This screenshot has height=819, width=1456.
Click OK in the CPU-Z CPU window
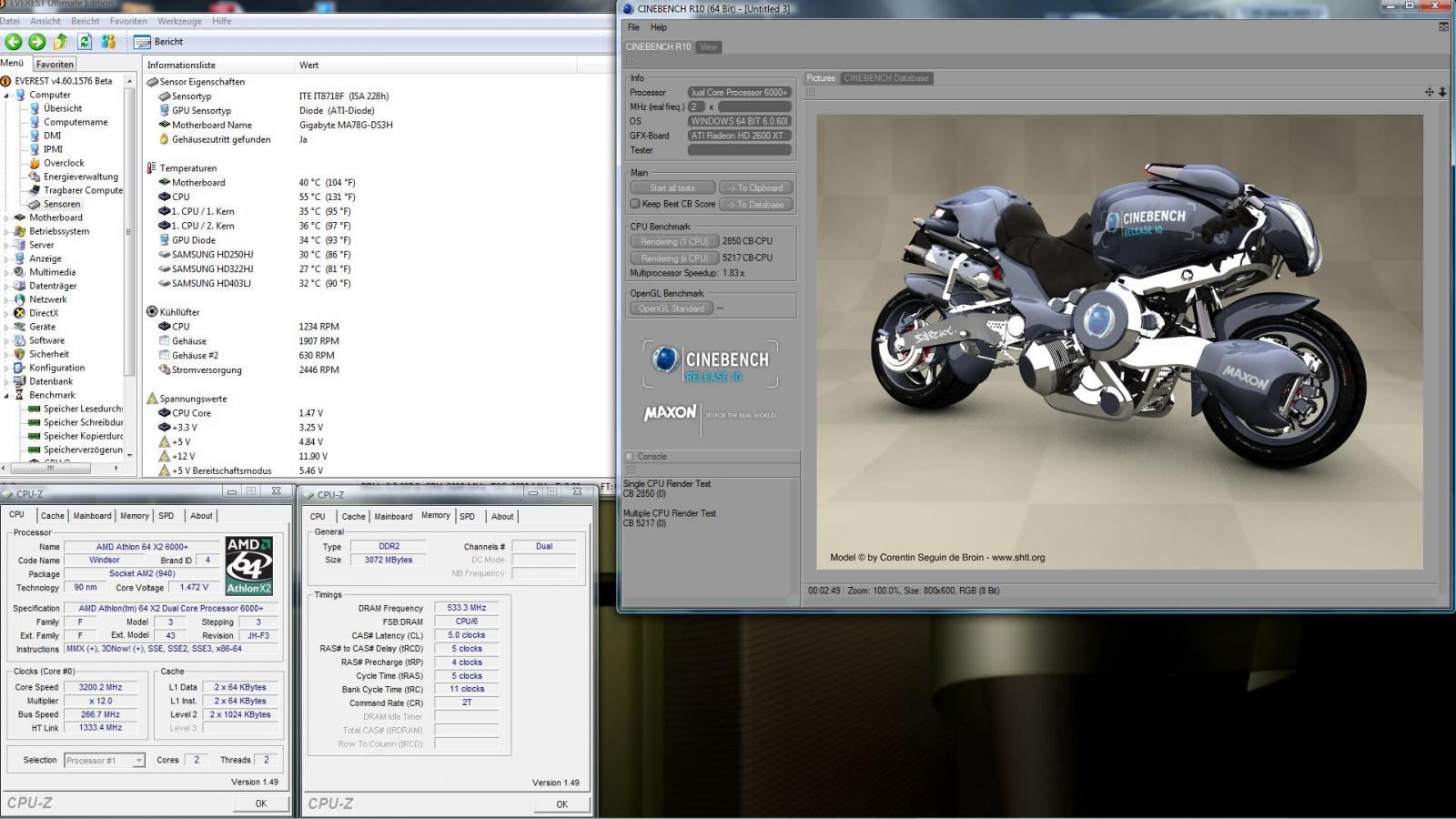[261, 804]
